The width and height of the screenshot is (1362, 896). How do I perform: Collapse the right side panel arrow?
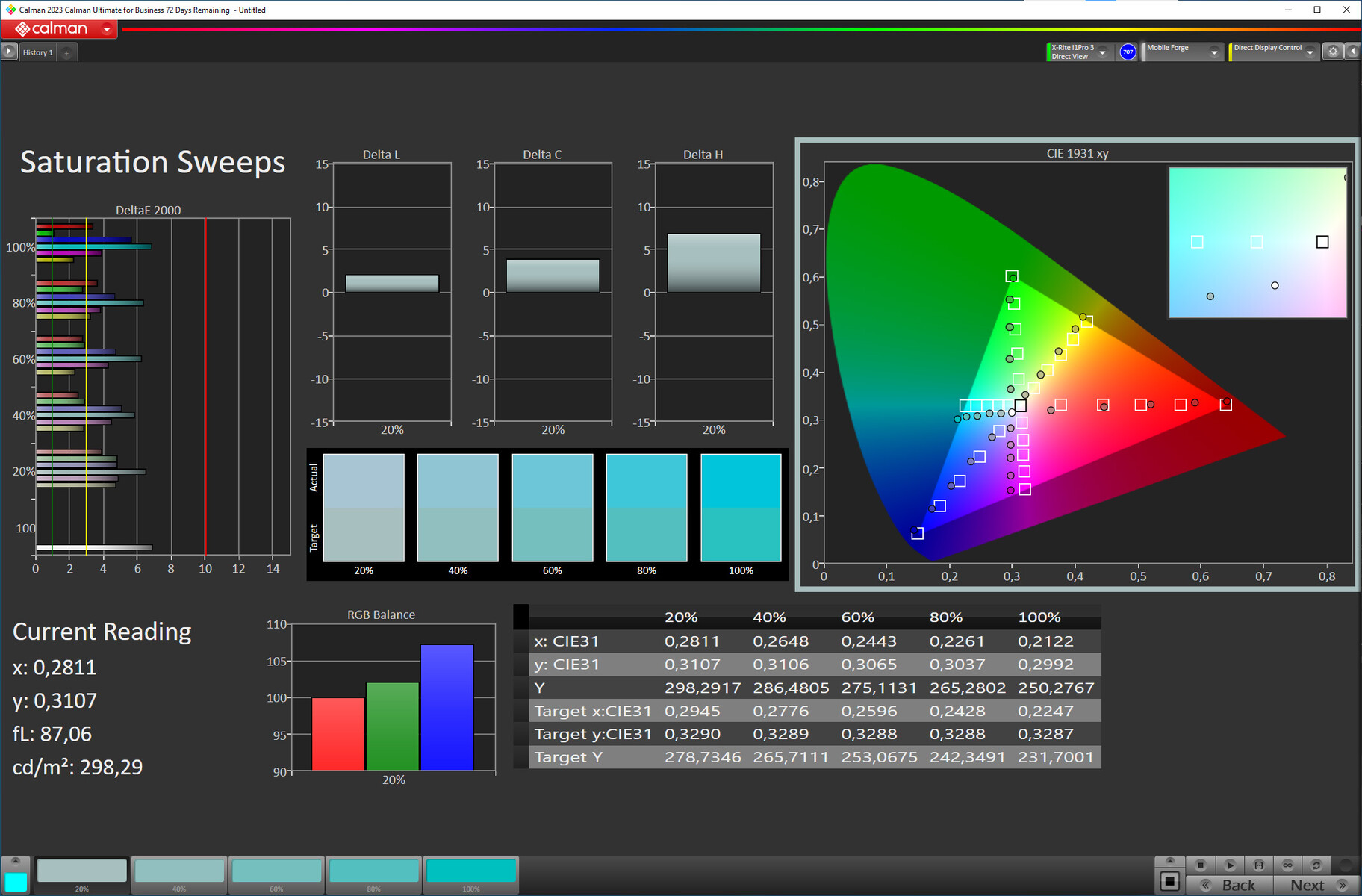pyautogui.click(x=1352, y=52)
